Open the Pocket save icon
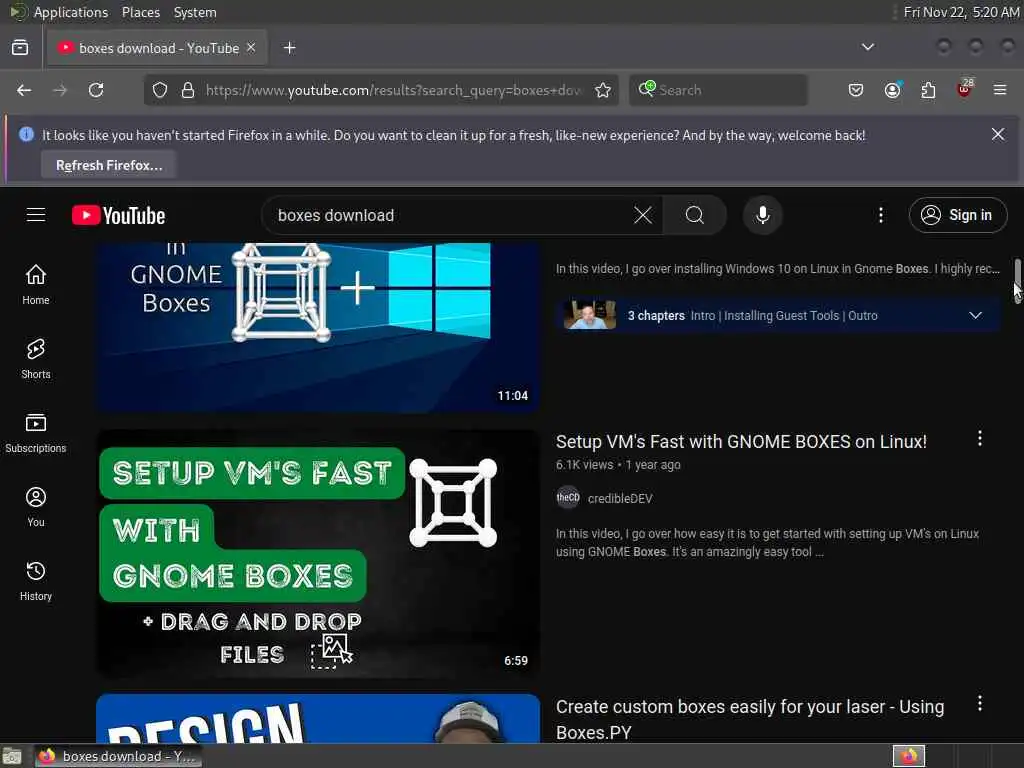 click(856, 90)
